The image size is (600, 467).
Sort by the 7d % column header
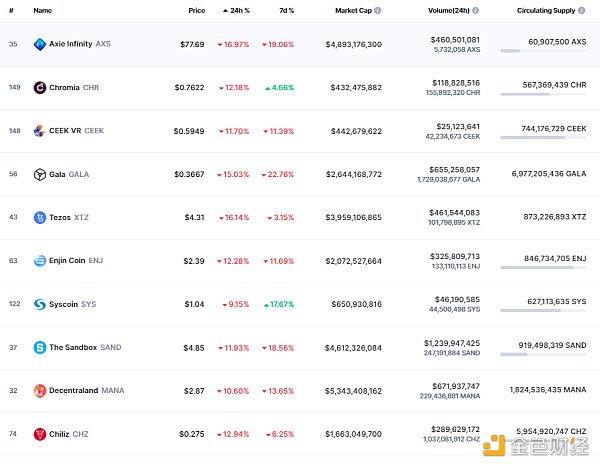click(286, 11)
